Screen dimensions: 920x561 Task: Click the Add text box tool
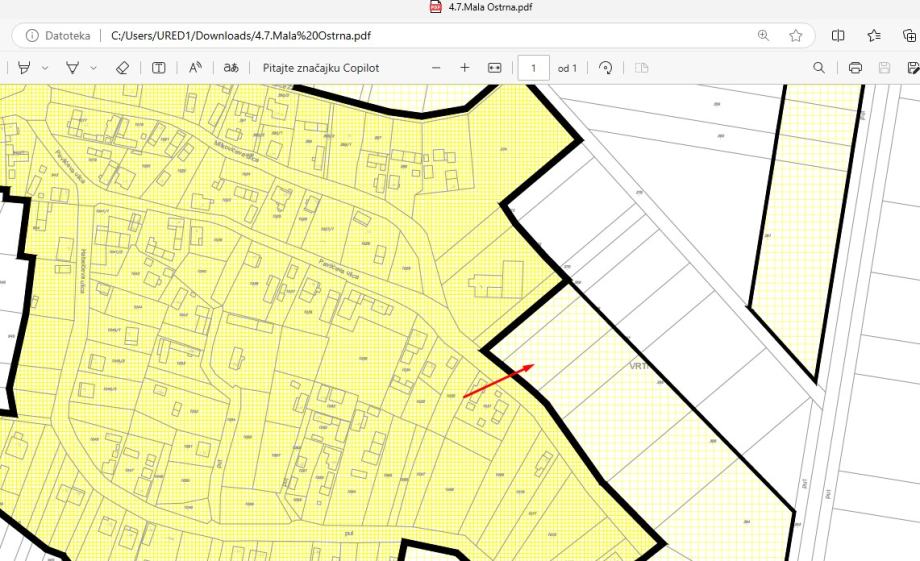click(x=159, y=68)
